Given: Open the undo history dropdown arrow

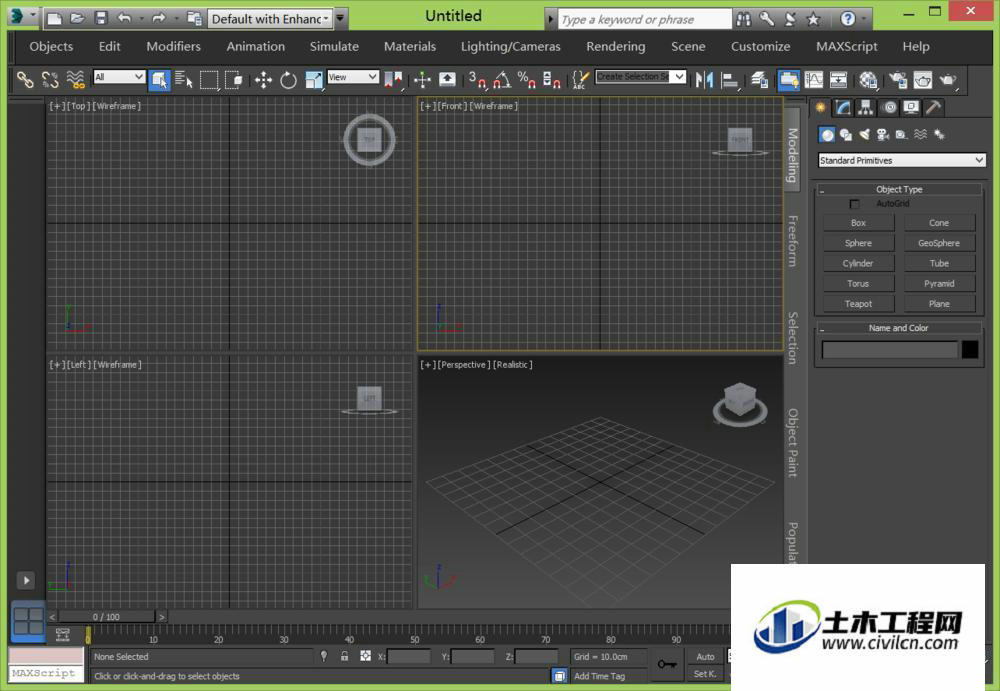Looking at the screenshot, I should [x=141, y=19].
